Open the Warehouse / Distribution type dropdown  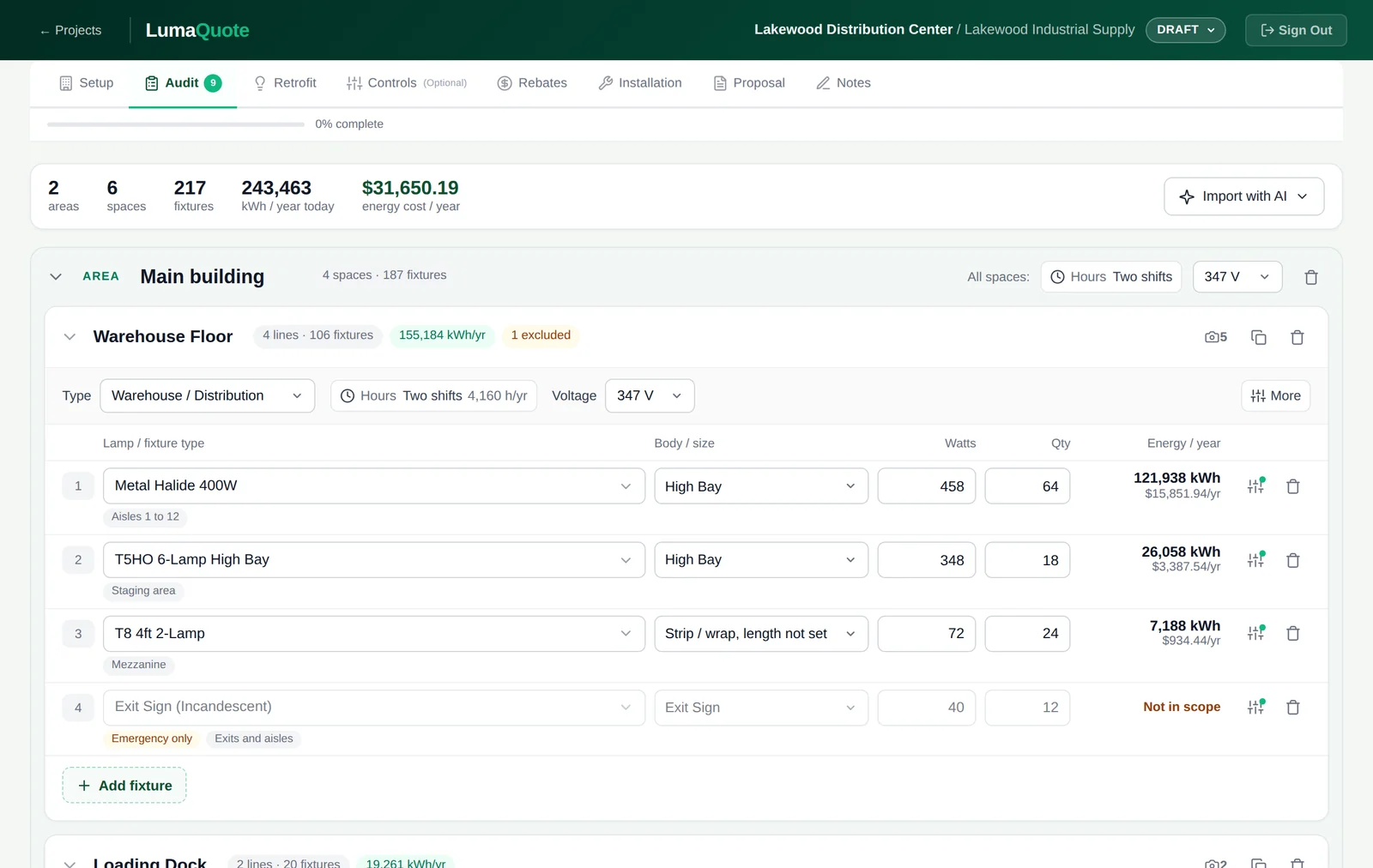tap(208, 395)
